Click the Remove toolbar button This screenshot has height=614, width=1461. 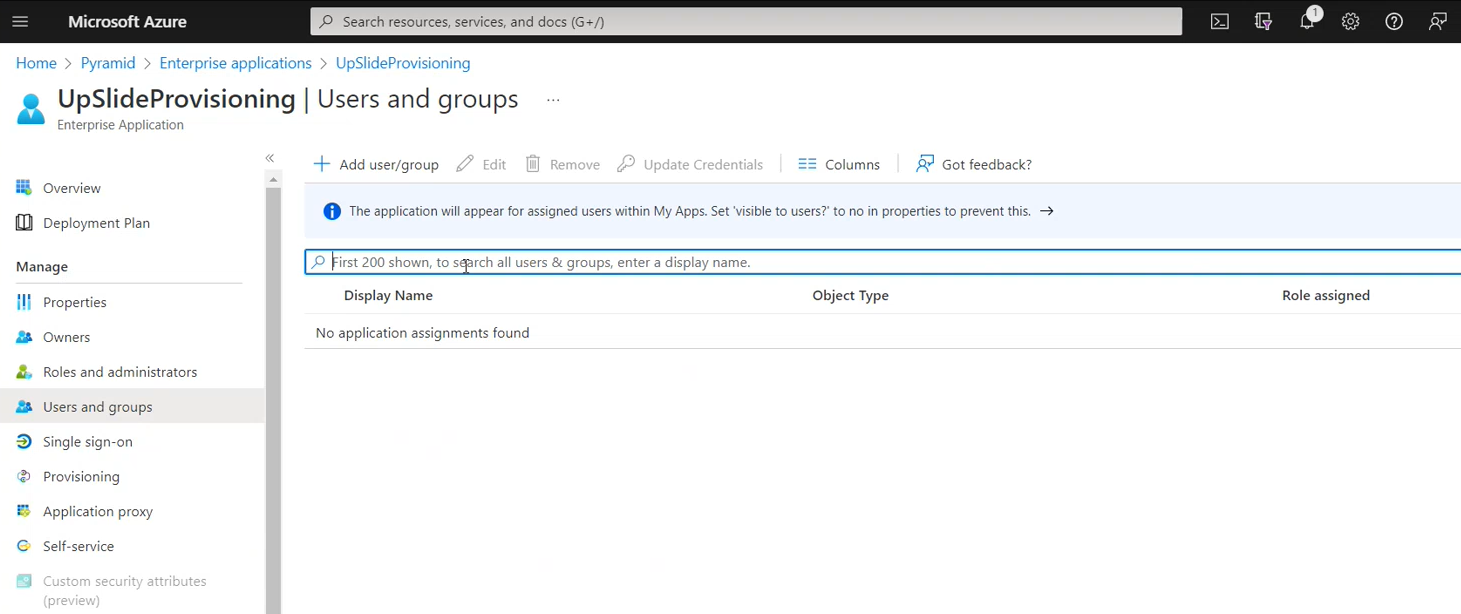point(562,164)
